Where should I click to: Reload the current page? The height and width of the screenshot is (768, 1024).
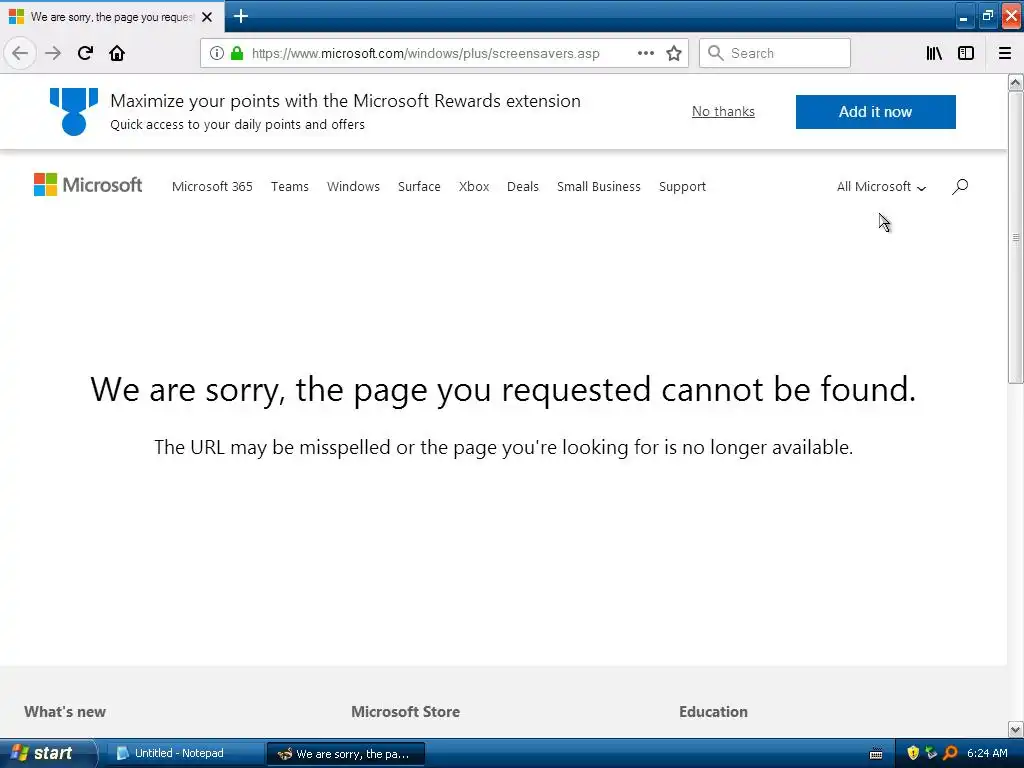85,53
